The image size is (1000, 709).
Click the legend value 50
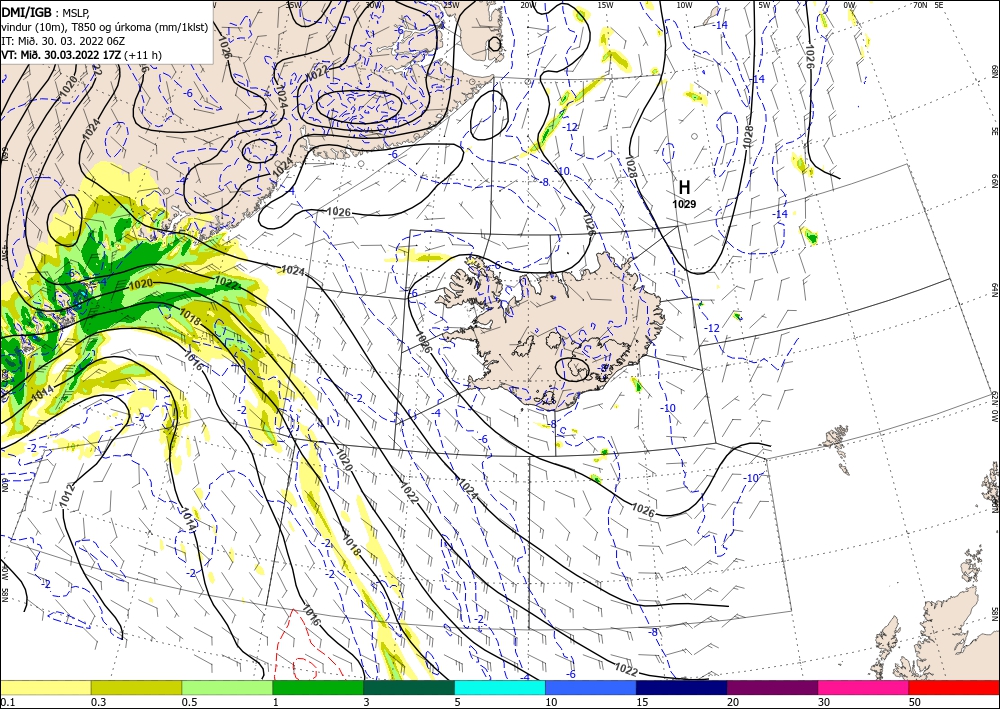click(x=915, y=702)
